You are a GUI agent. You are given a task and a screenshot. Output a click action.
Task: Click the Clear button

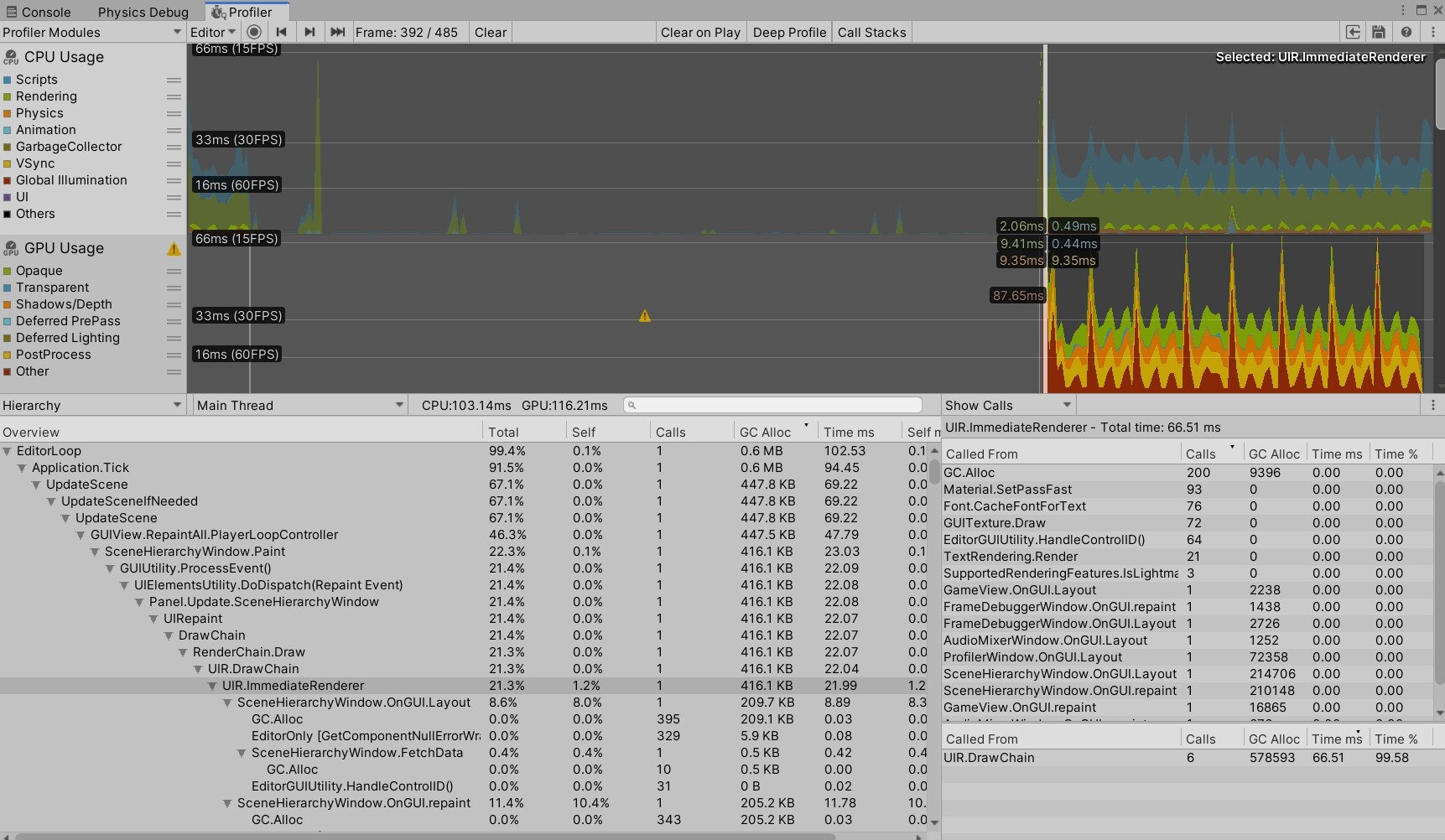pos(491,32)
